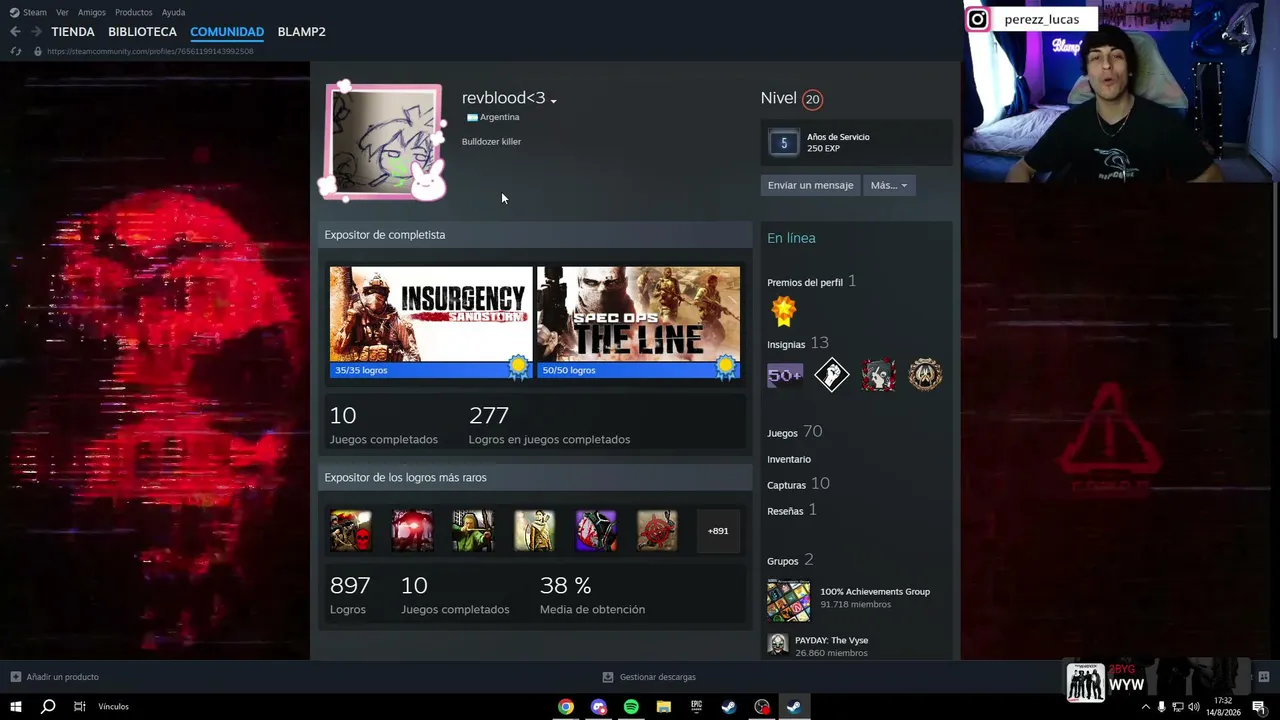The height and width of the screenshot is (720, 1280).
Task: View the third rare achievement icon
Action: [x=473, y=531]
